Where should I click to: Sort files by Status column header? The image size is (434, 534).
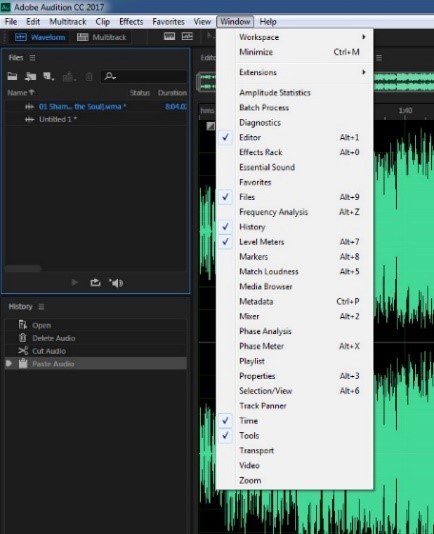click(140, 93)
